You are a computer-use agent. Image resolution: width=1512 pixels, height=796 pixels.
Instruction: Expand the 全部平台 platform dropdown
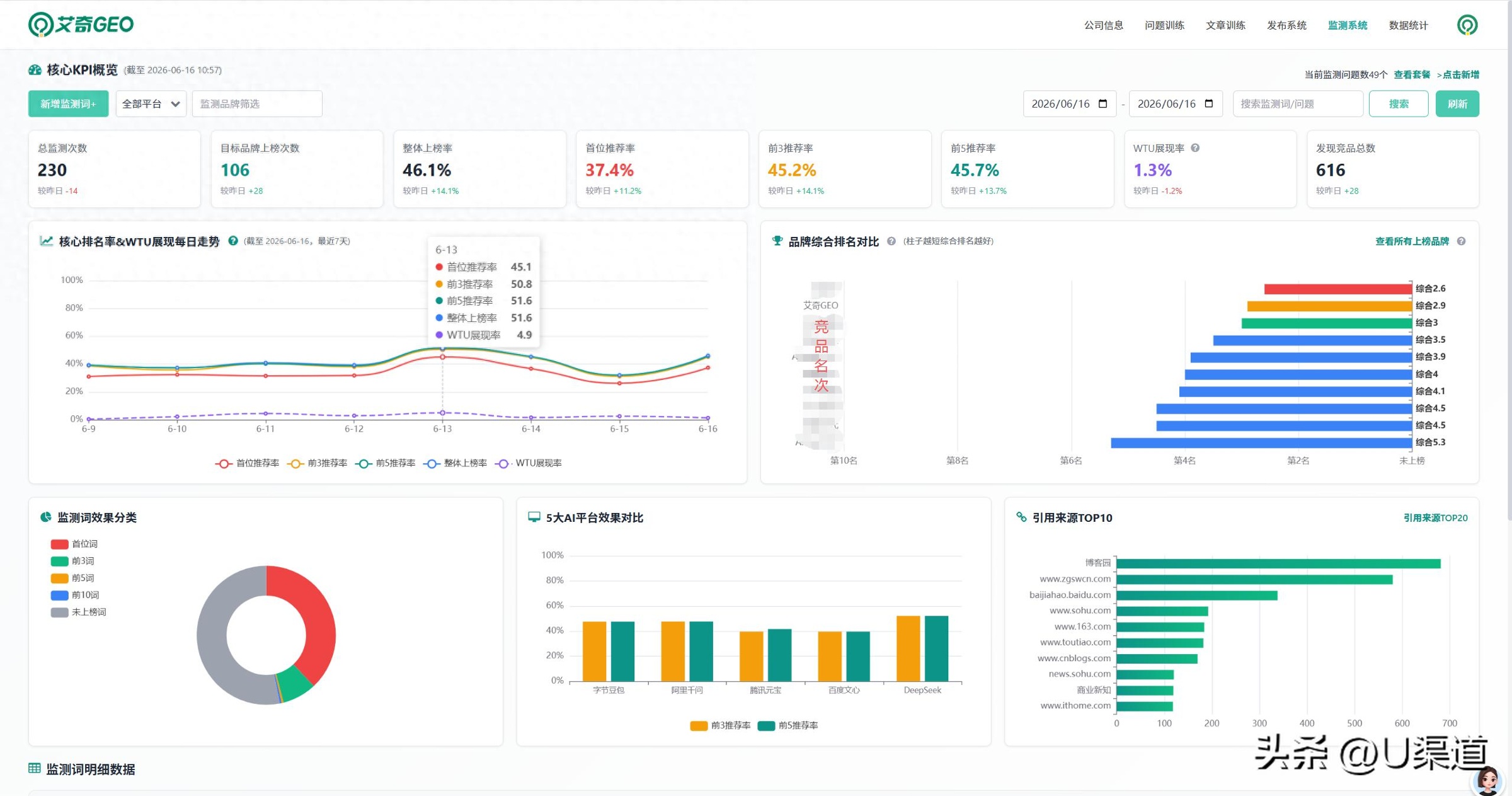pyautogui.click(x=151, y=104)
